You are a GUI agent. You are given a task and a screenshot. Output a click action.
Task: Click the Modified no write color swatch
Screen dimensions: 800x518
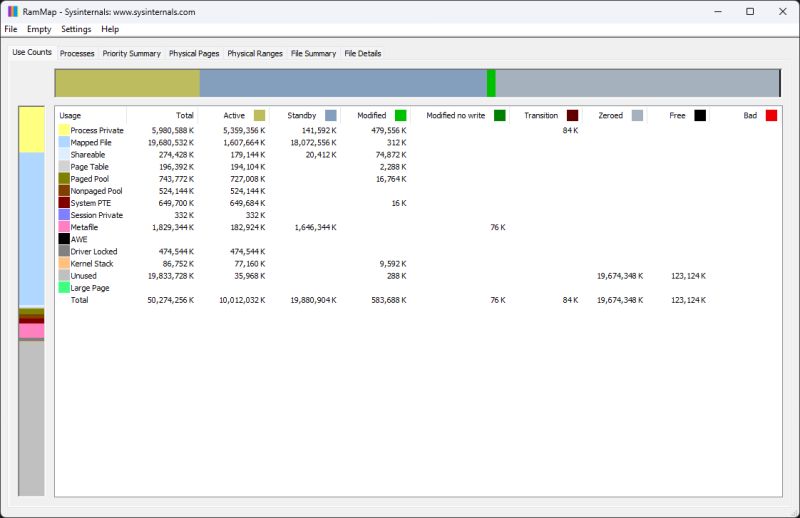pos(499,115)
